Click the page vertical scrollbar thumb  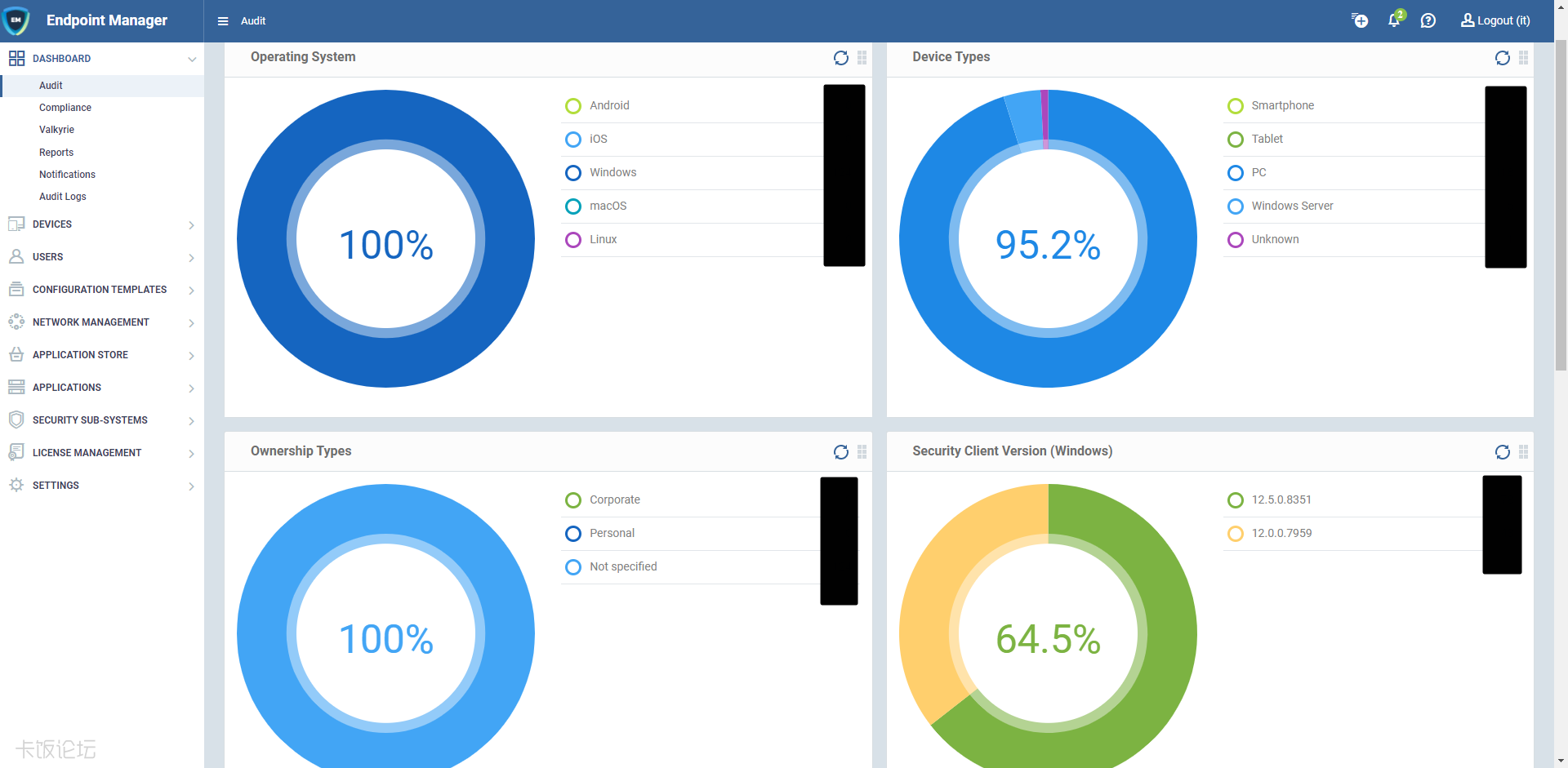point(1561,204)
